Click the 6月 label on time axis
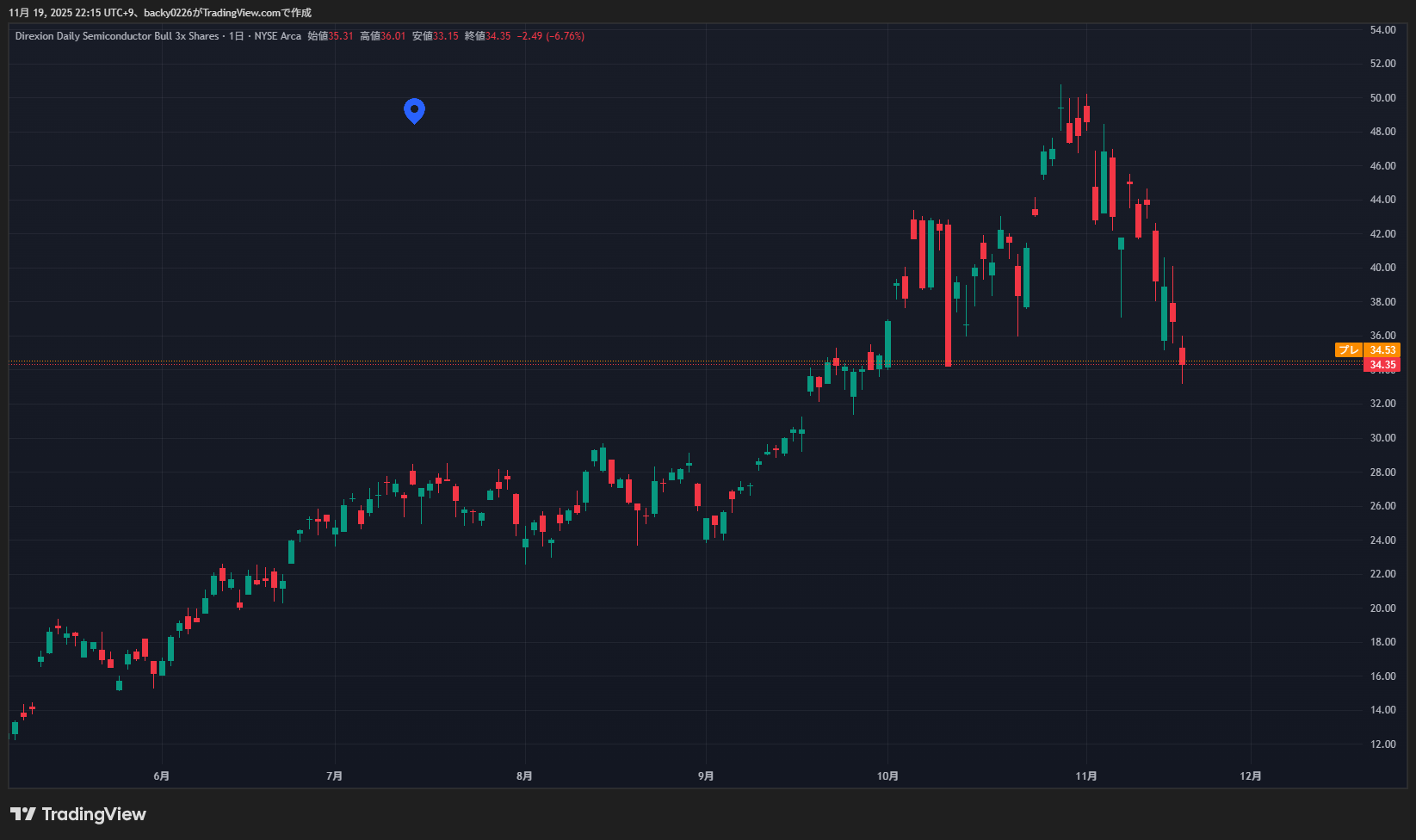Viewport: 1416px width, 840px height. (161, 776)
